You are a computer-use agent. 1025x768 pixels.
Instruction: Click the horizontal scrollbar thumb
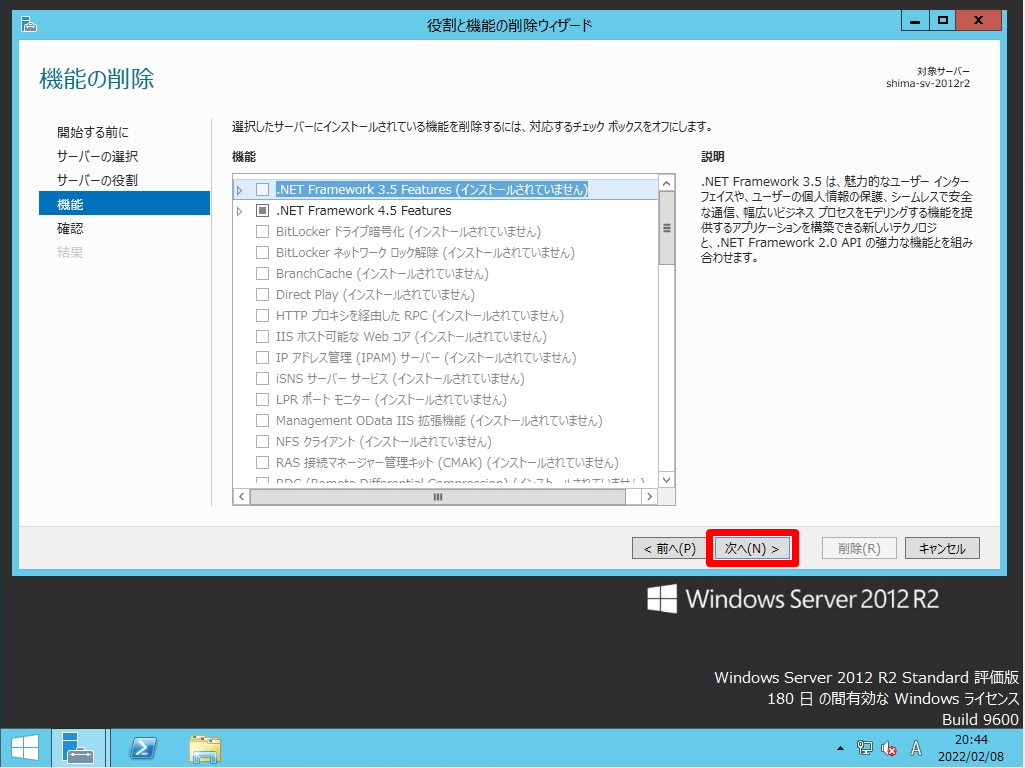[x=437, y=497]
